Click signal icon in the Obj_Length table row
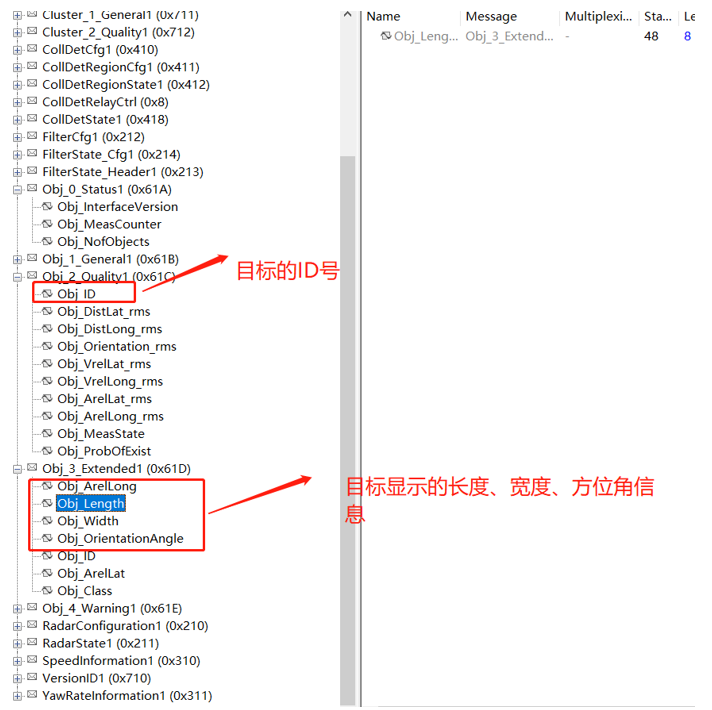The height and width of the screenshot is (710, 712). pos(385,36)
